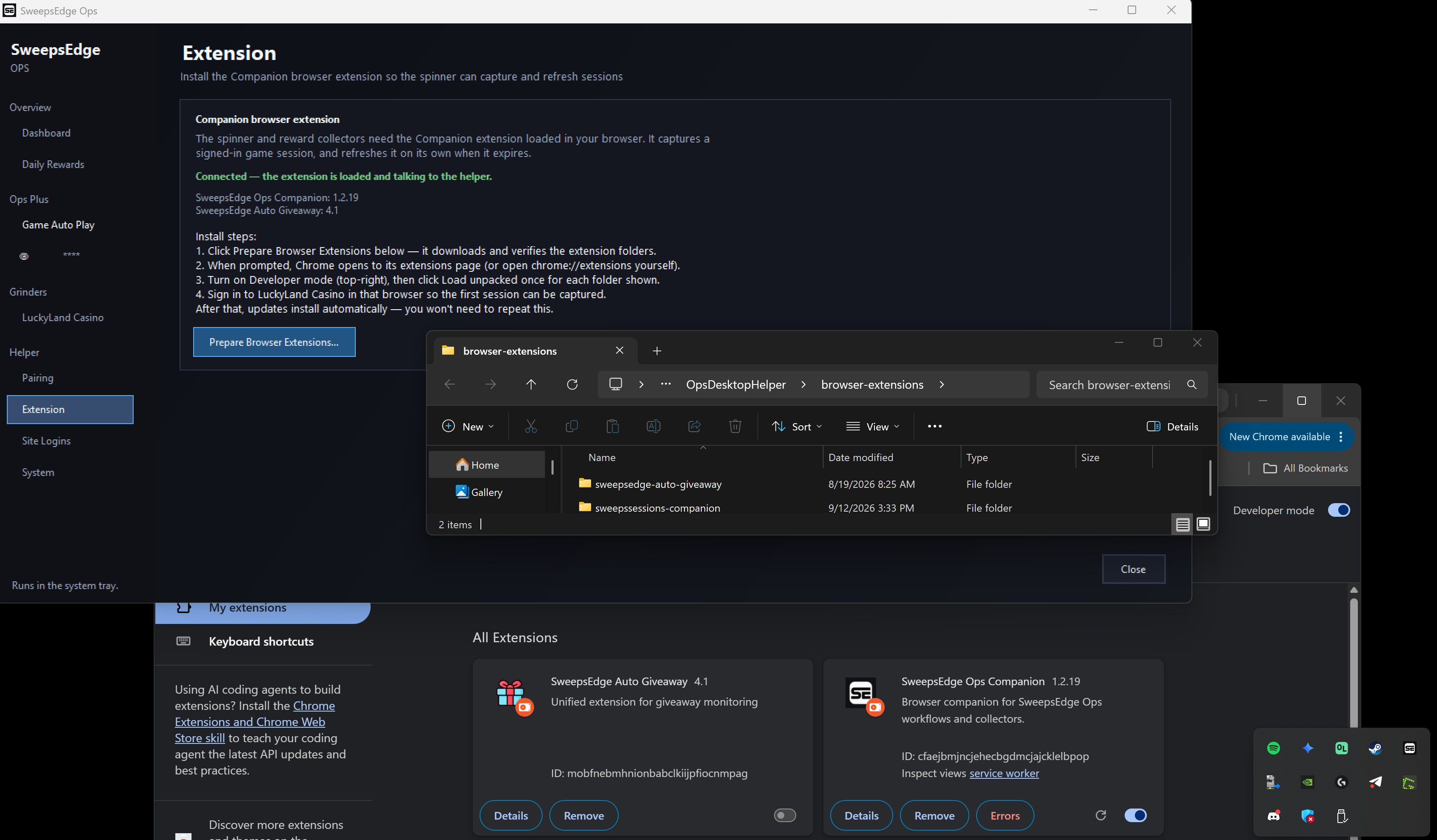The width and height of the screenshot is (1437, 840).
Task: Click the Copy icon in Explorer toolbar
Action: click(571, 426)
